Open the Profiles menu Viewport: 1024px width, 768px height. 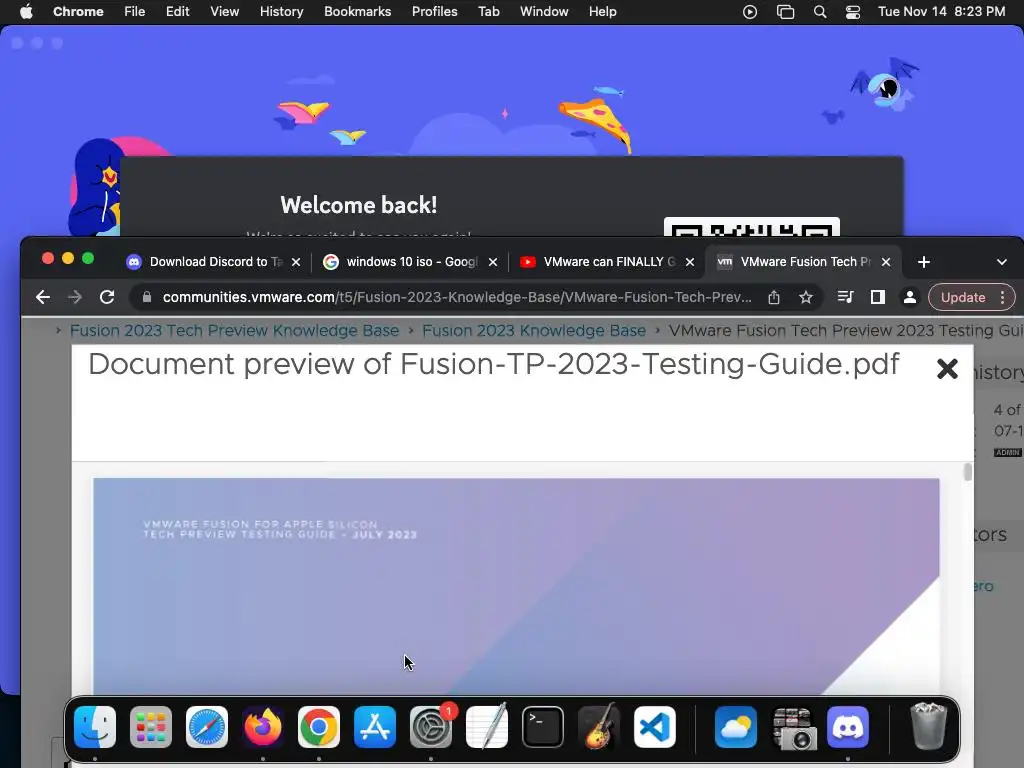pos(434,12)
